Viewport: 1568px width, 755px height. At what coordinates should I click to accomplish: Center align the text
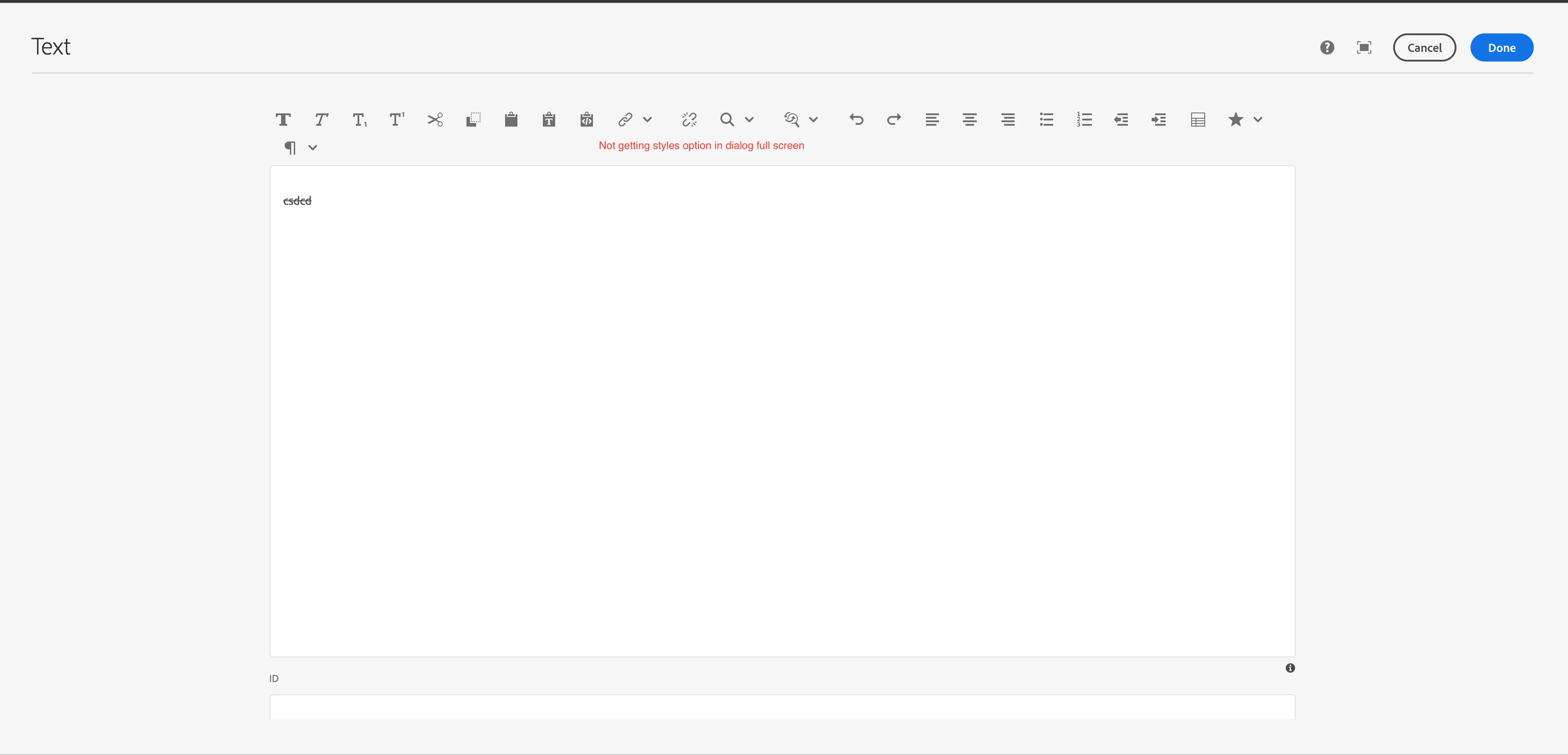click(x=970, y=120)
